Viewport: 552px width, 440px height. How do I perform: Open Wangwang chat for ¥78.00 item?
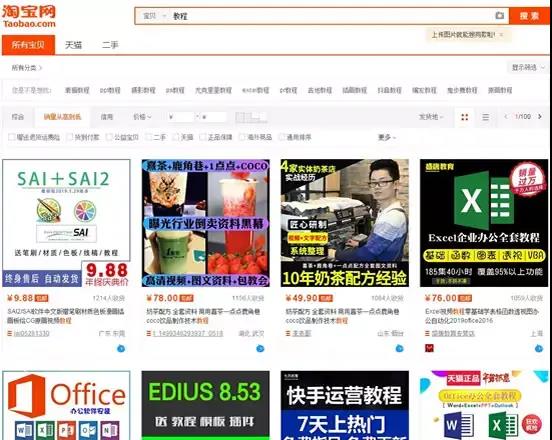(x=260, y=348)
